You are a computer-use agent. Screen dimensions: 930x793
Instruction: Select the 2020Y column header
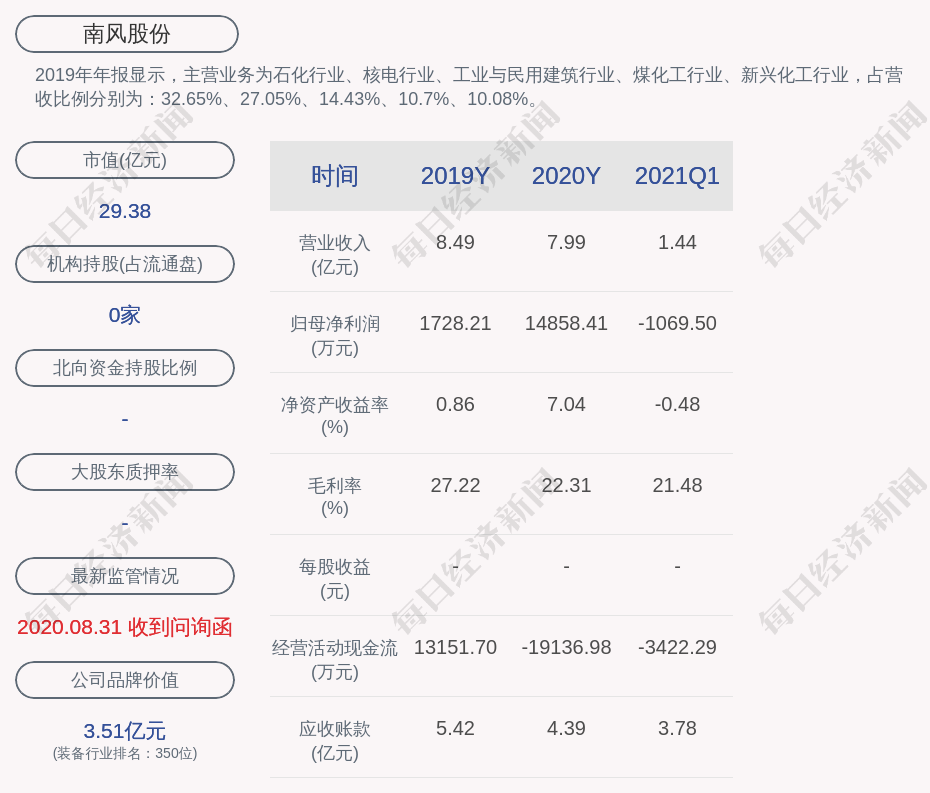pyautogui.click(x=566, y=176)
